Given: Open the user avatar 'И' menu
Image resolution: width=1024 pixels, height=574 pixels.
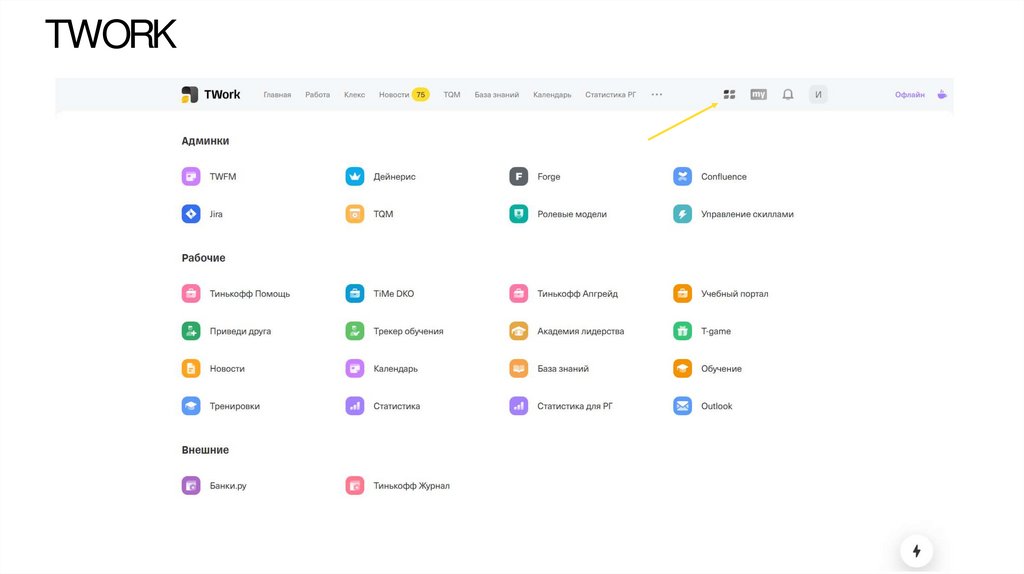Looking at the screenshot, I should (x=818, y=95).
